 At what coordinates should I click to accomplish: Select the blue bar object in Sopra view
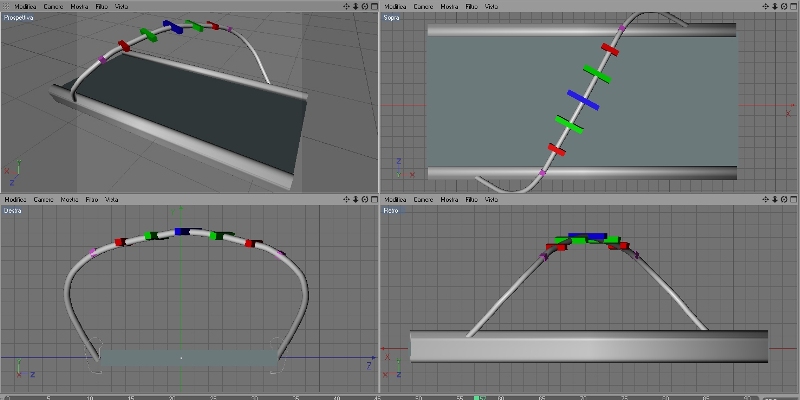583,100
